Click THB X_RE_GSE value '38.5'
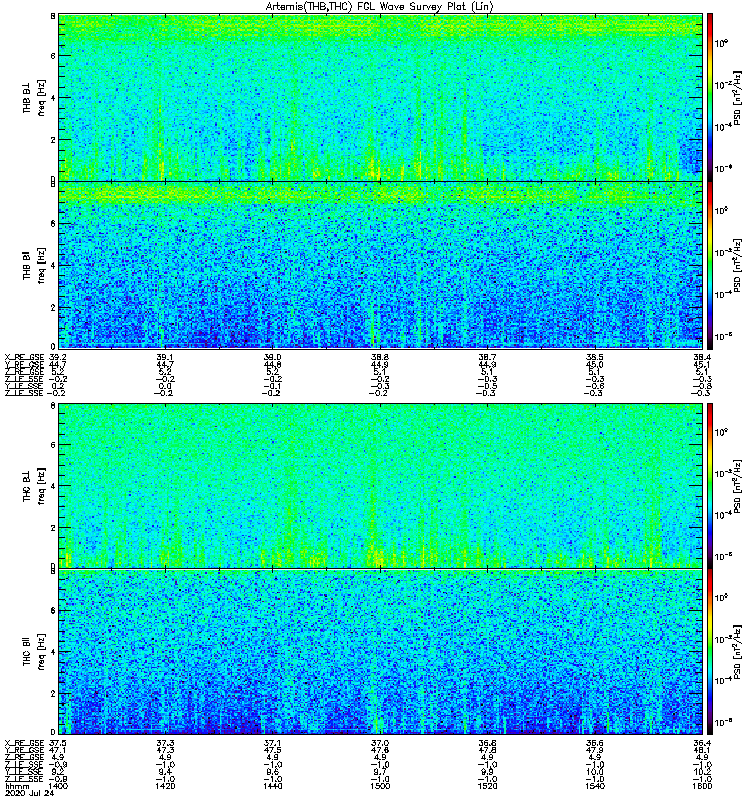750x800 pixels. (x=595, y=357)
